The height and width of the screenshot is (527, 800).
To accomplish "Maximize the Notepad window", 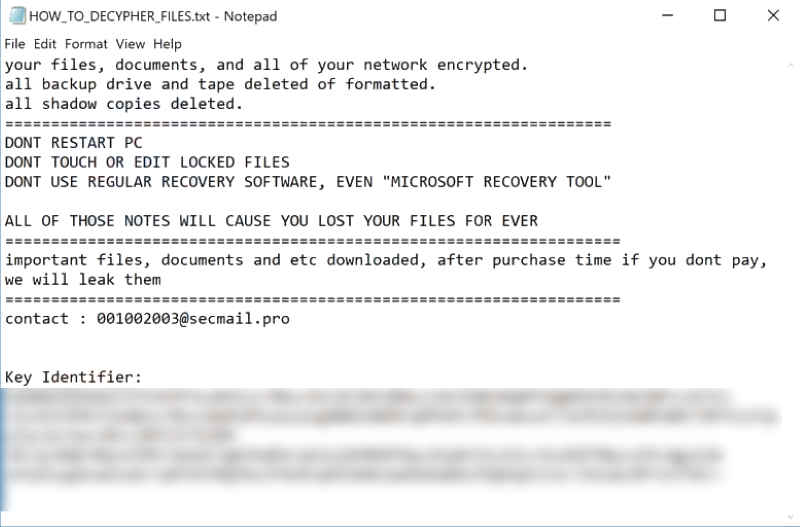I will (x=720, y=16).
